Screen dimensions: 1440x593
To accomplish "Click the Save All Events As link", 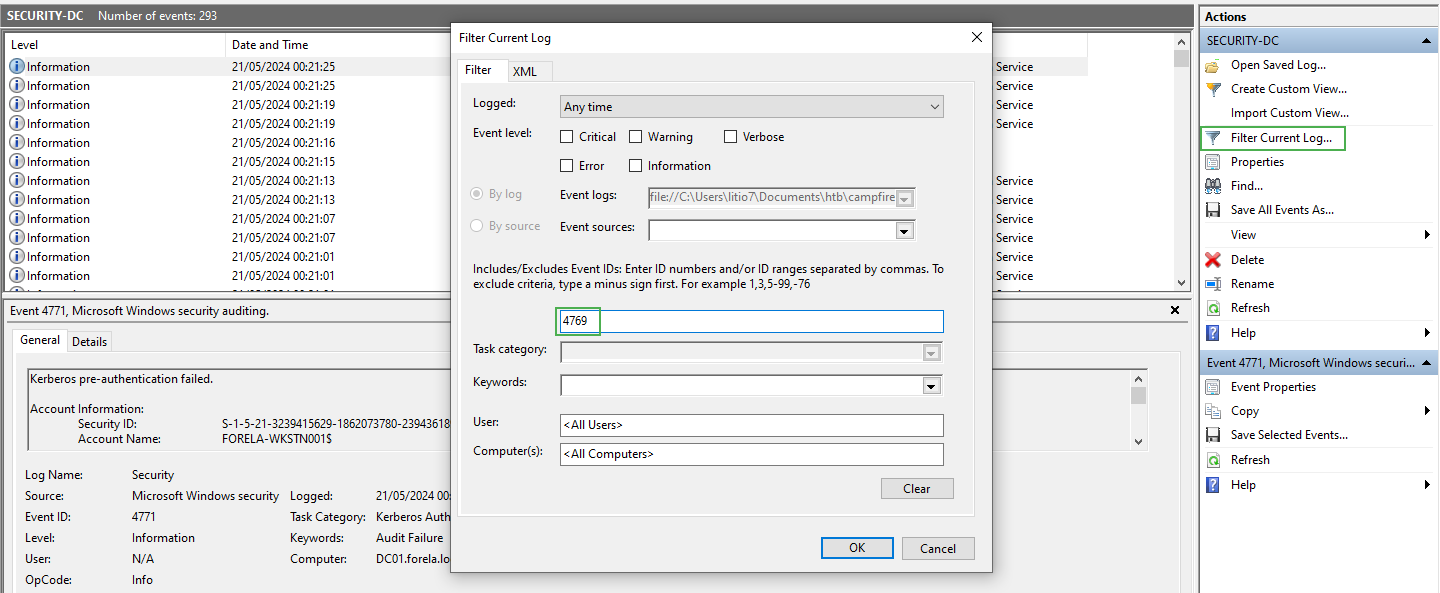I will point(1282,210).
